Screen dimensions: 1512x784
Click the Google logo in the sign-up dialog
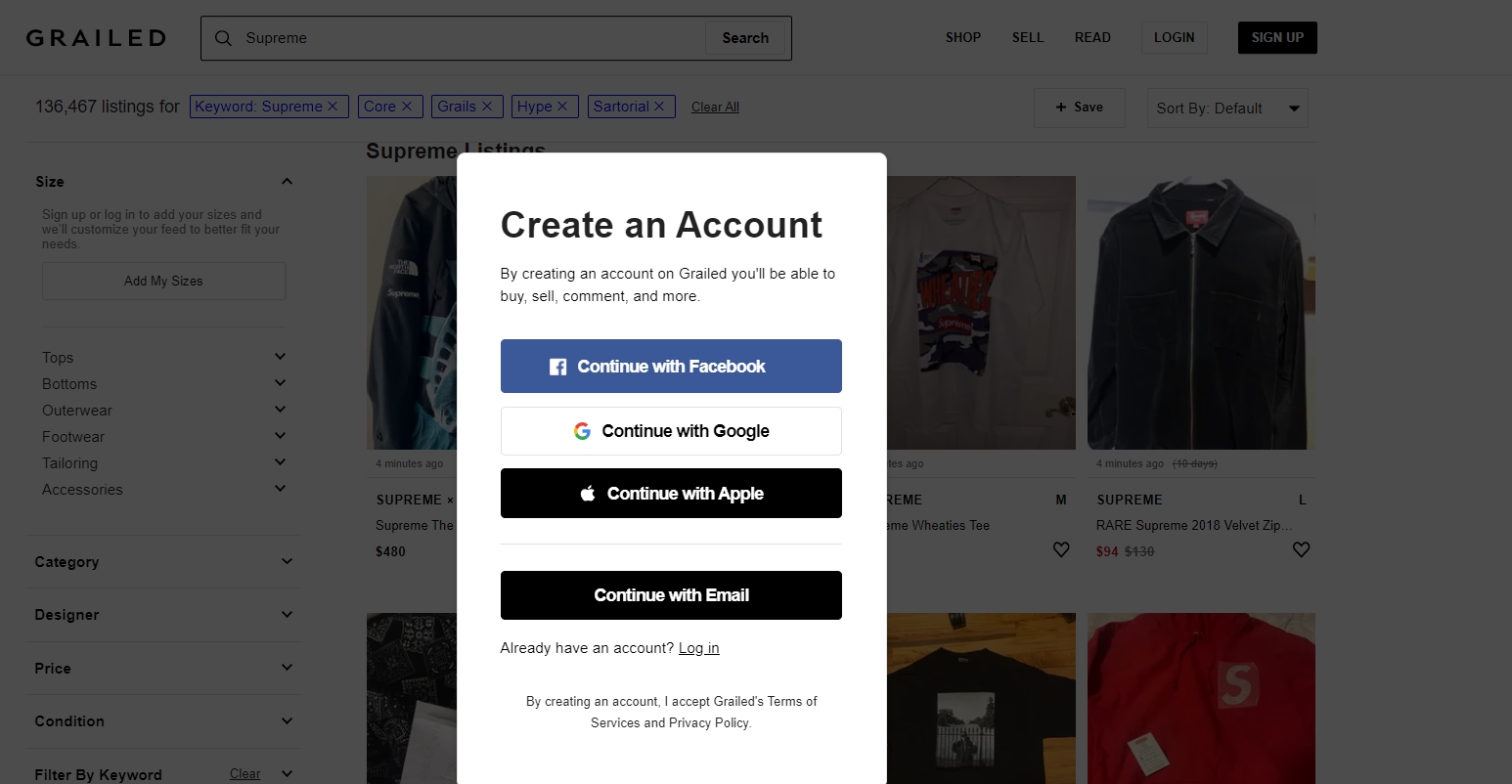tap(583, 430)
